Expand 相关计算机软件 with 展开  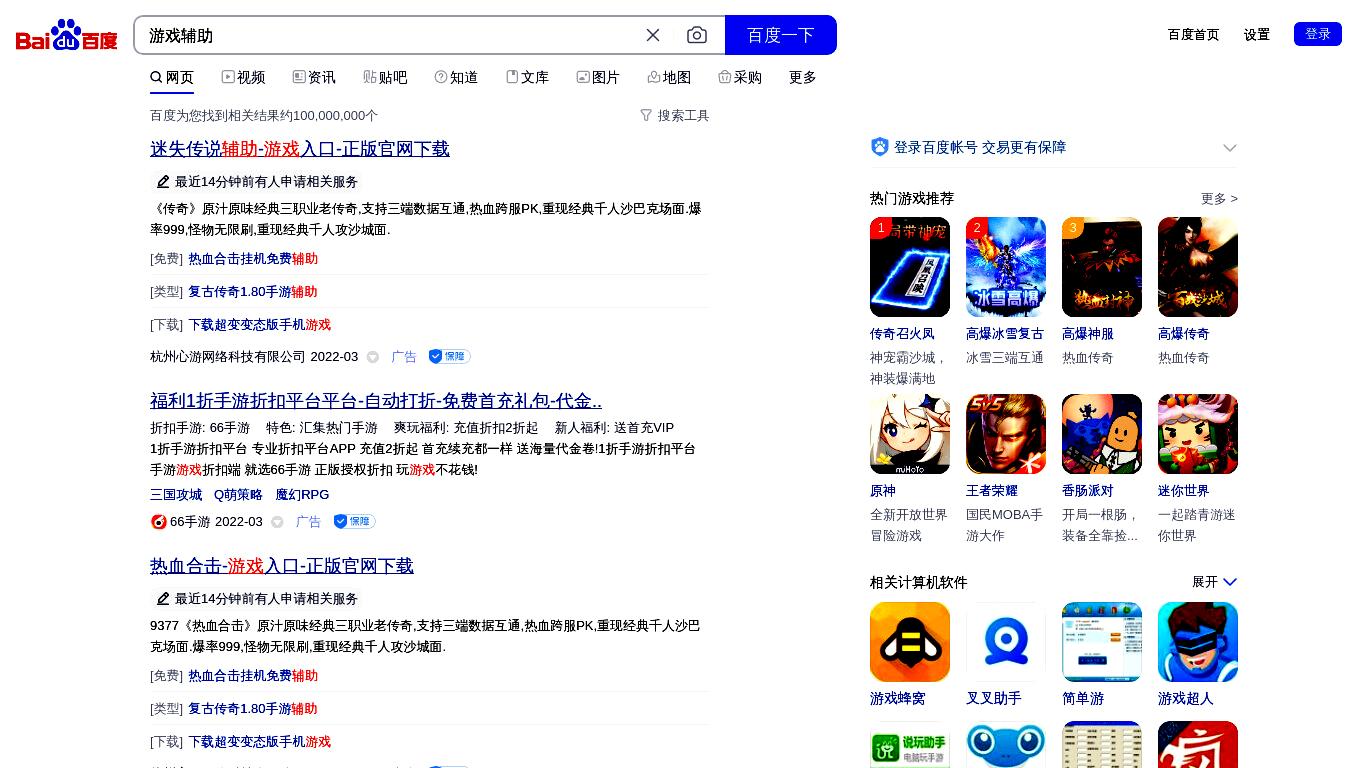(1214, 582)
